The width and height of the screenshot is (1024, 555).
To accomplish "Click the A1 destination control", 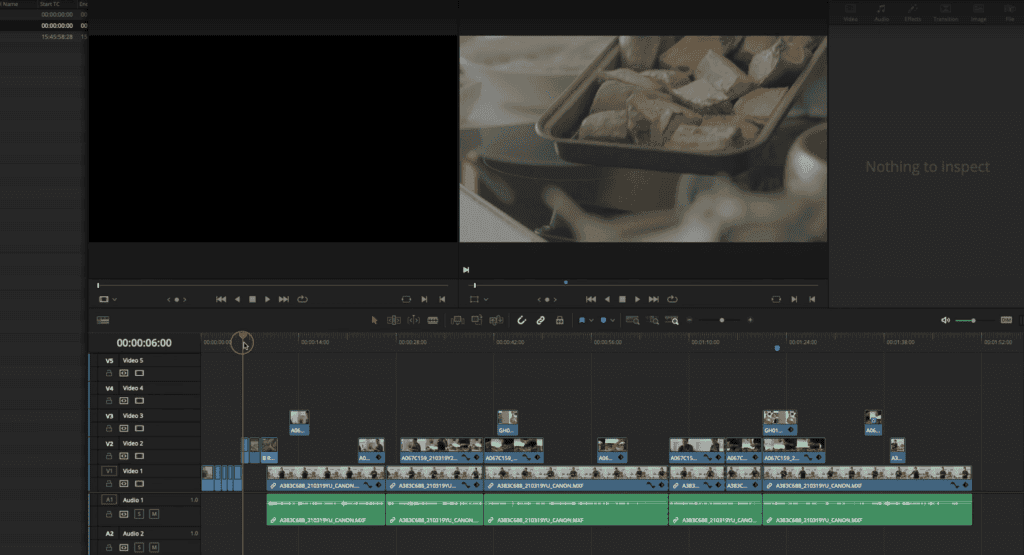I will coord(109,500).
